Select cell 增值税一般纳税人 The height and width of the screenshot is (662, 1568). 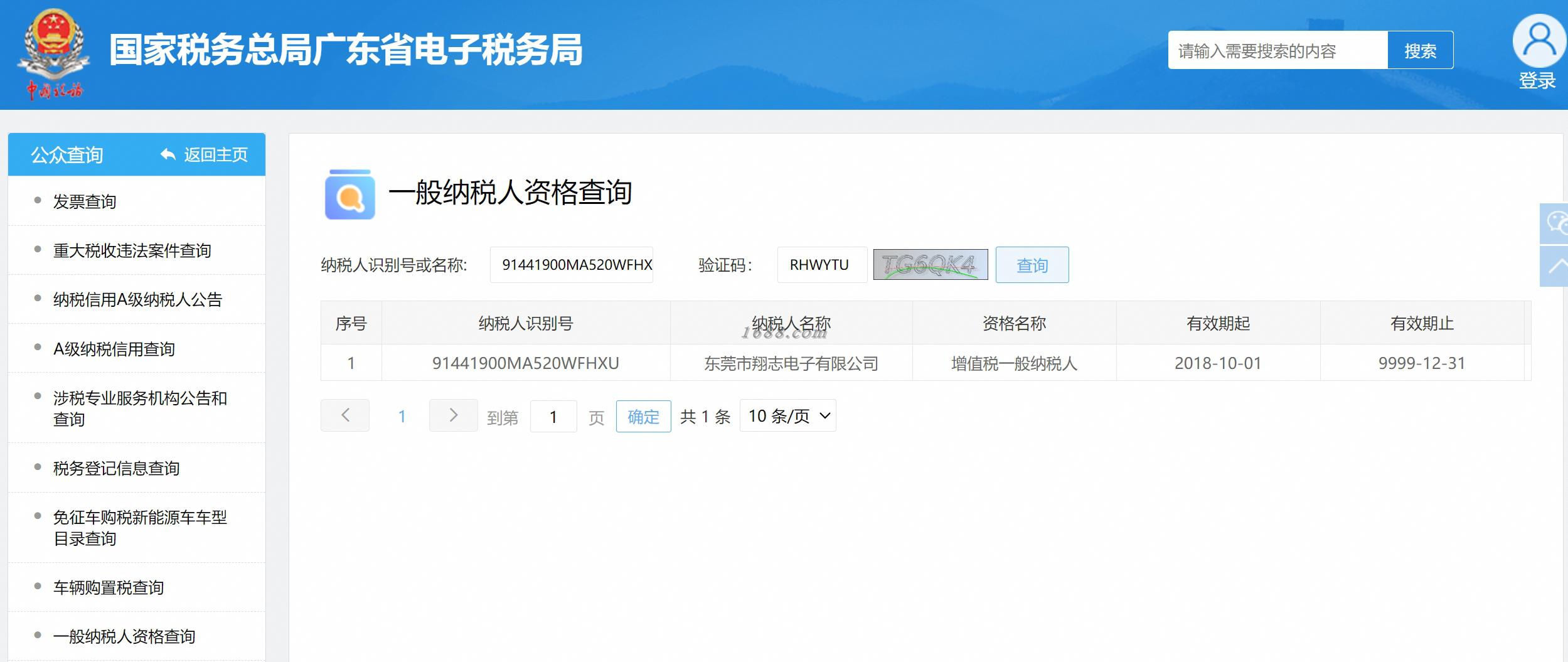pos(1015,363)
